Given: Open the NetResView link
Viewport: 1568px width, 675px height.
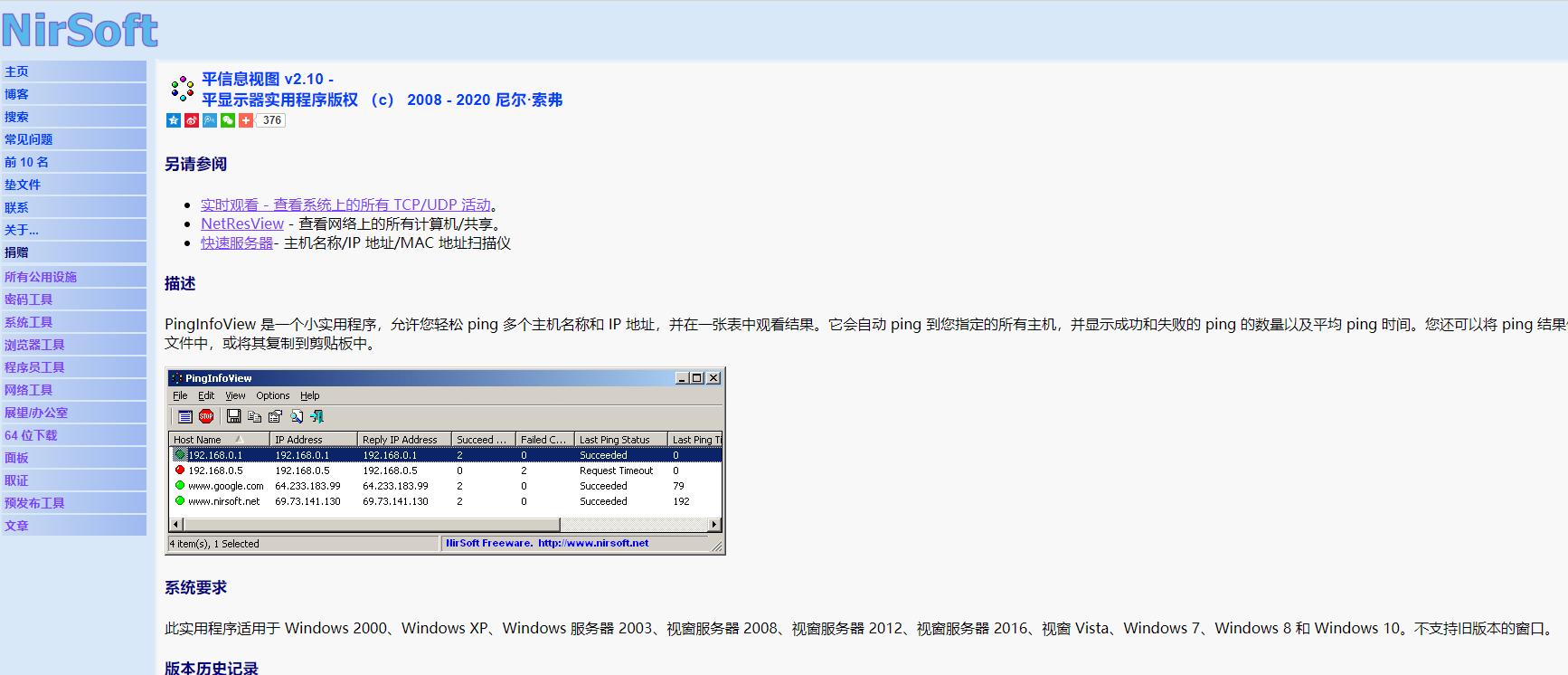Looking at the screenshot, I should pos(242,223).
